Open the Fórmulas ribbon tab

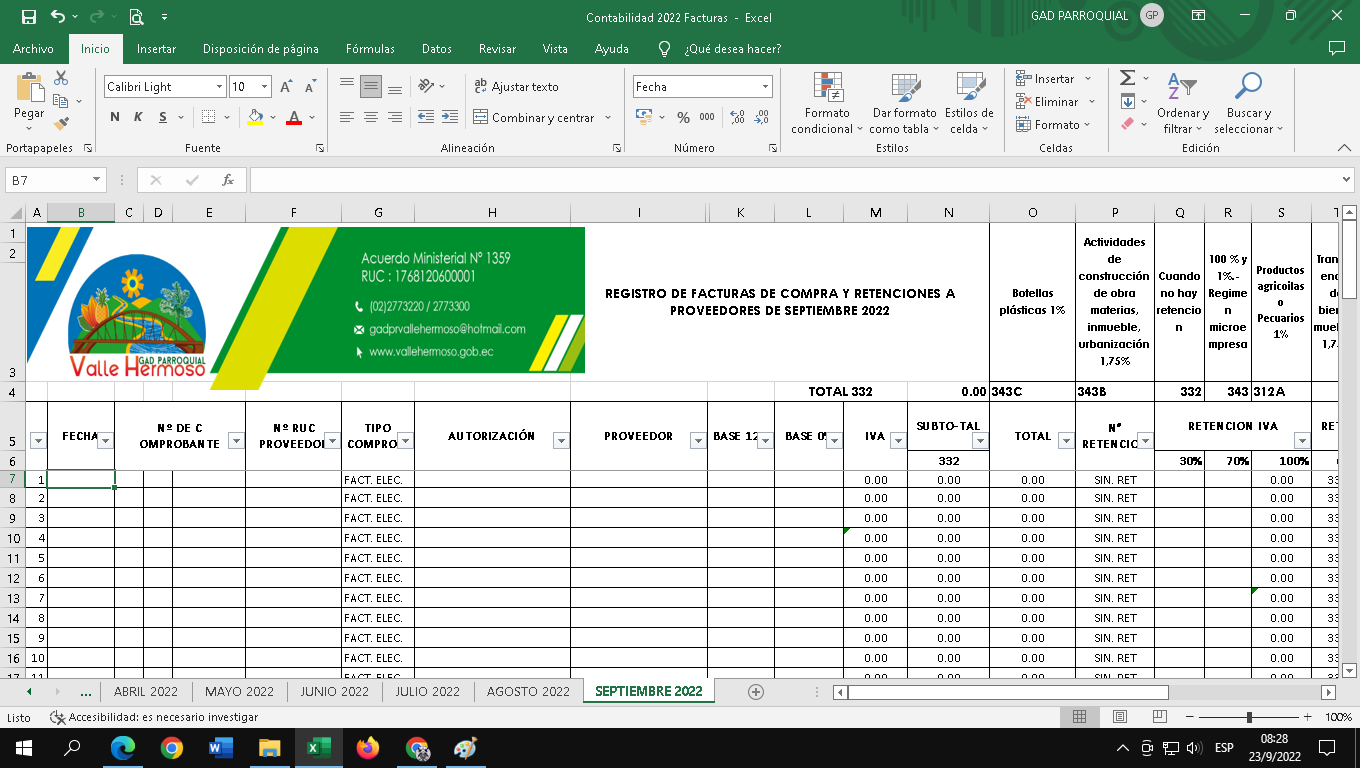[x=370, y=48]
